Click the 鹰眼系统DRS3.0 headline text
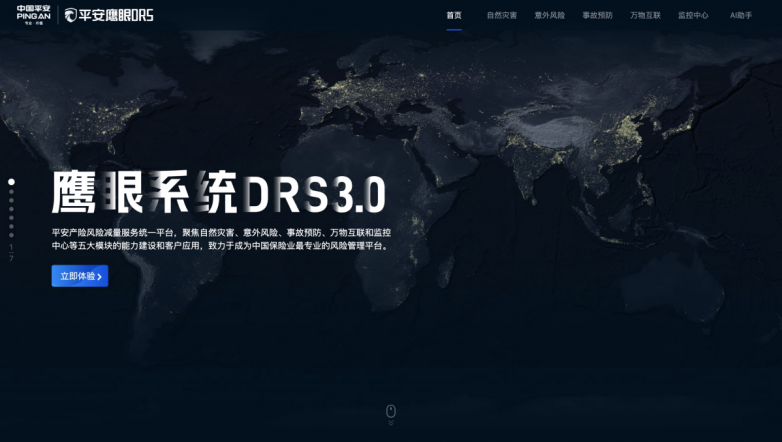 click(x=219, y=193)
